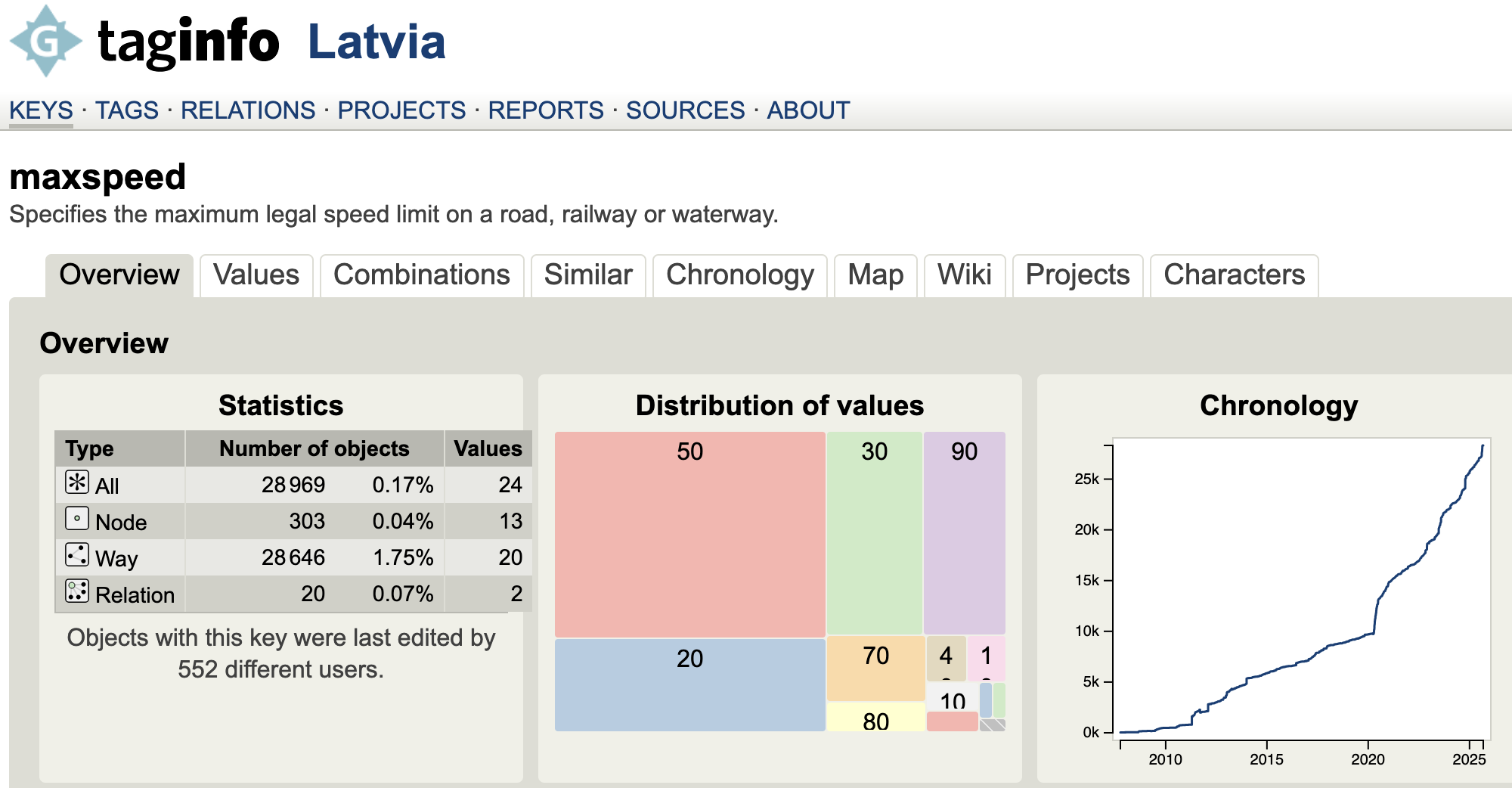The image size is (1512, 788).
Task: Click the ABOUT navigation link
Action: click(808, 110)
